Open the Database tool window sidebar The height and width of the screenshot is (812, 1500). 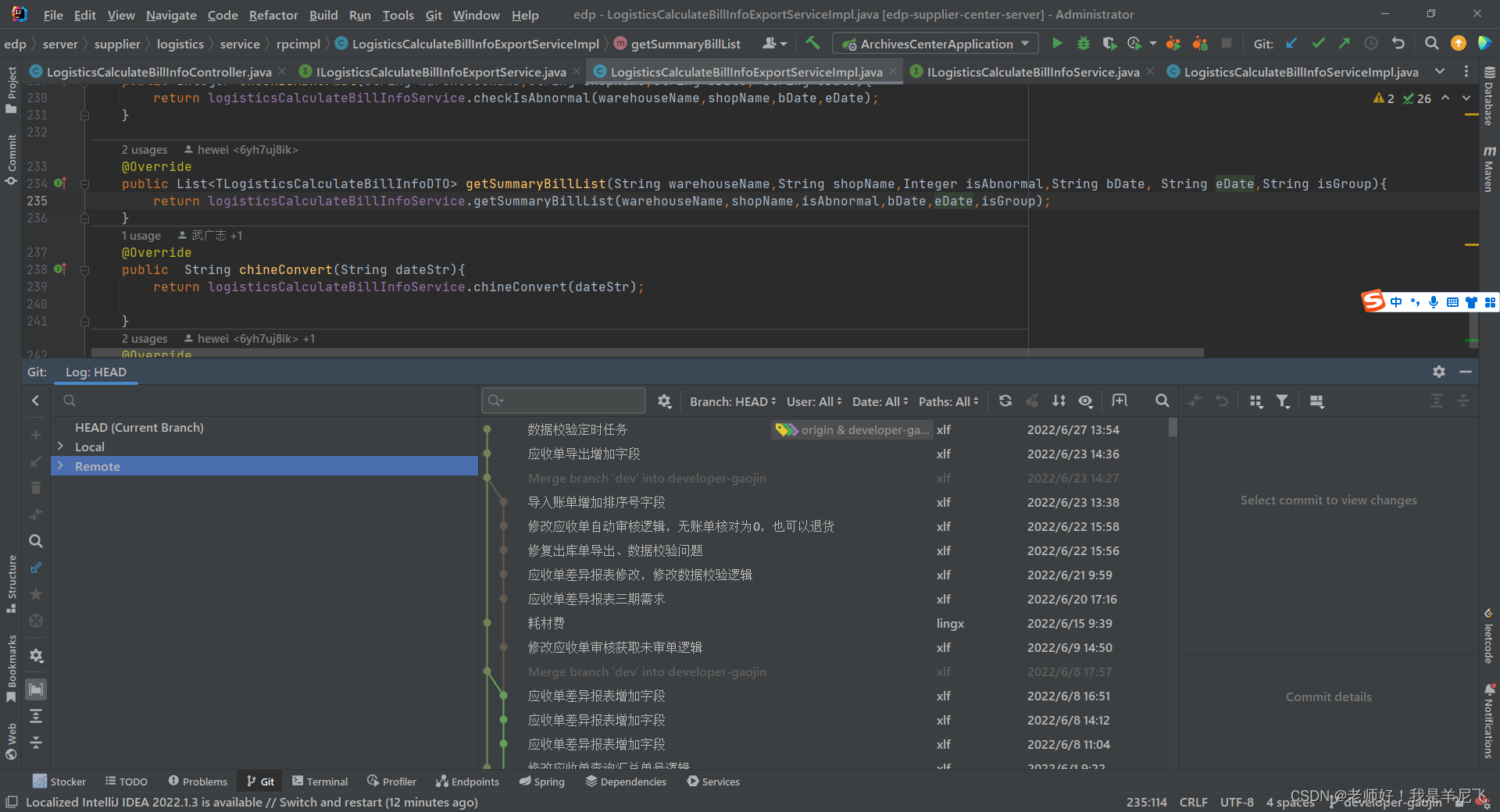(1489, 97)
